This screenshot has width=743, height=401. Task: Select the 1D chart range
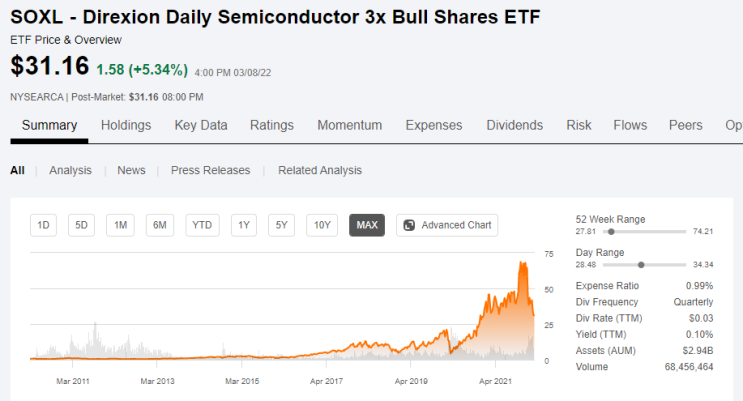click(43, 225)
